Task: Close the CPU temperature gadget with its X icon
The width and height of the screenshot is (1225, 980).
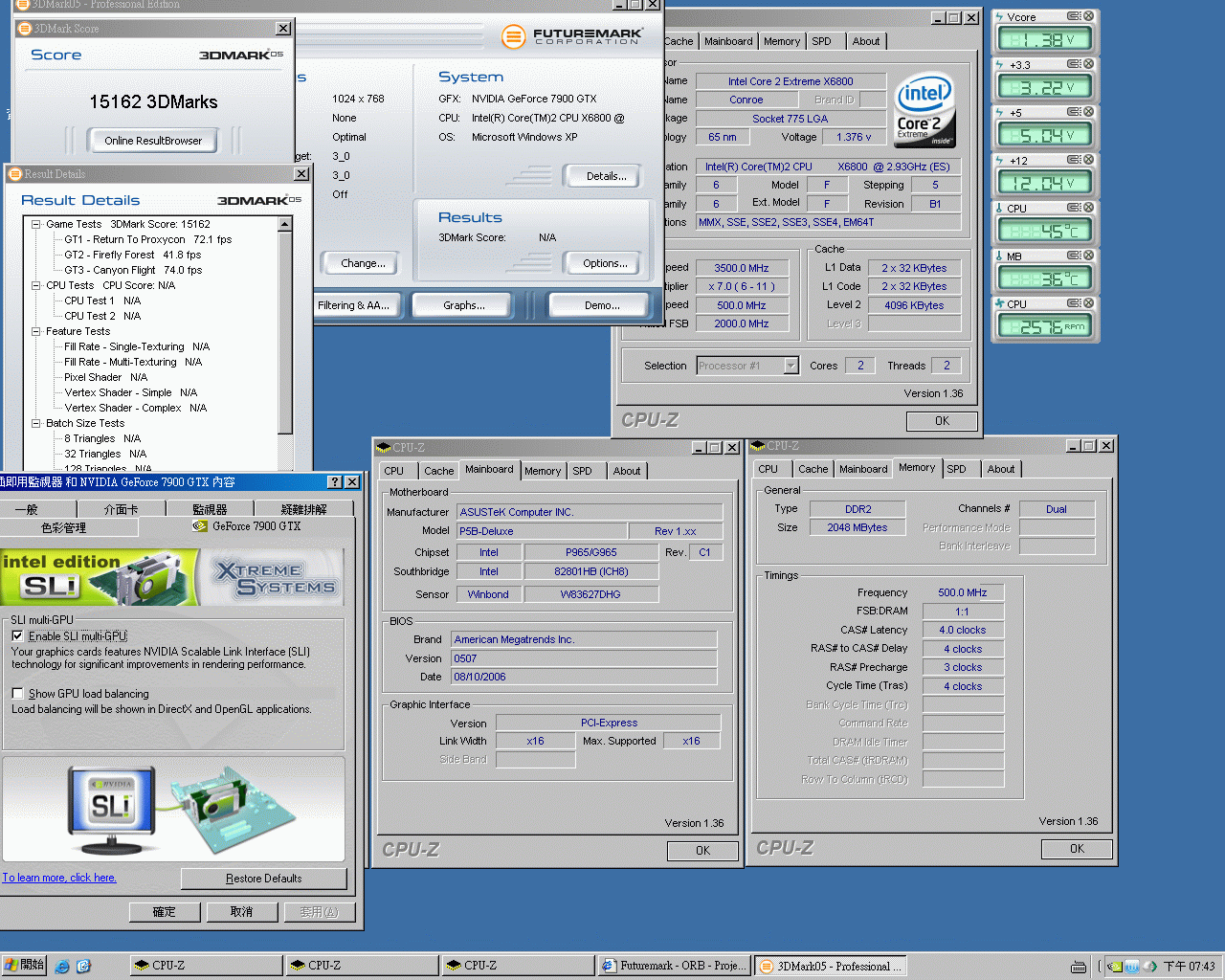Action: [1088, 208]
